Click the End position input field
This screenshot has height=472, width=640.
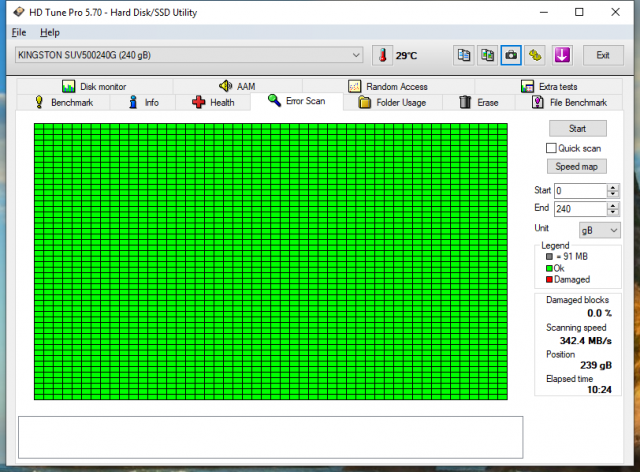[578, 209]
